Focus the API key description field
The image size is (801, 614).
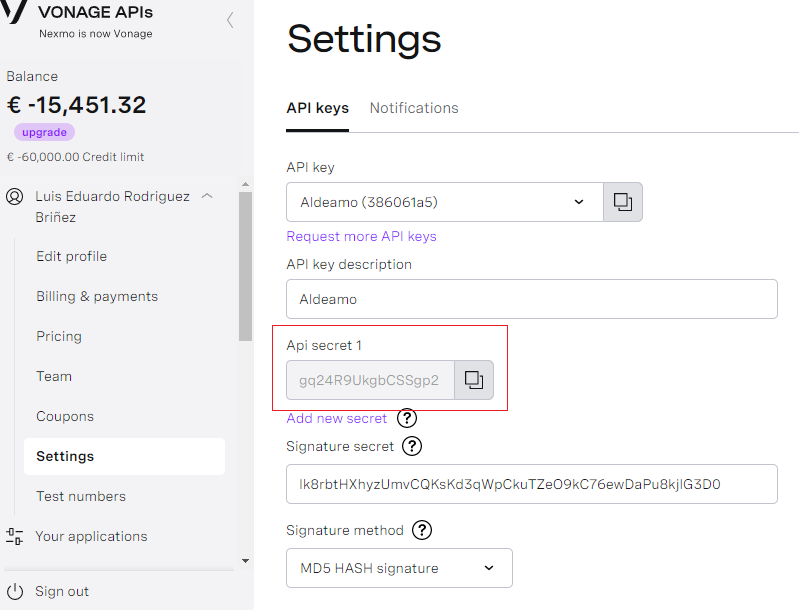click(532, 299)
